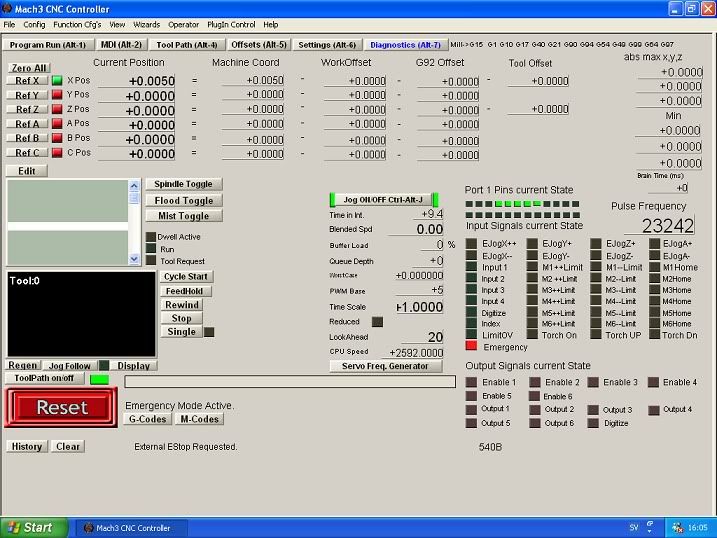Click the Jog Follow LED indicator
The width and height of the screenshot is (717, 538).
click(104, 365)
